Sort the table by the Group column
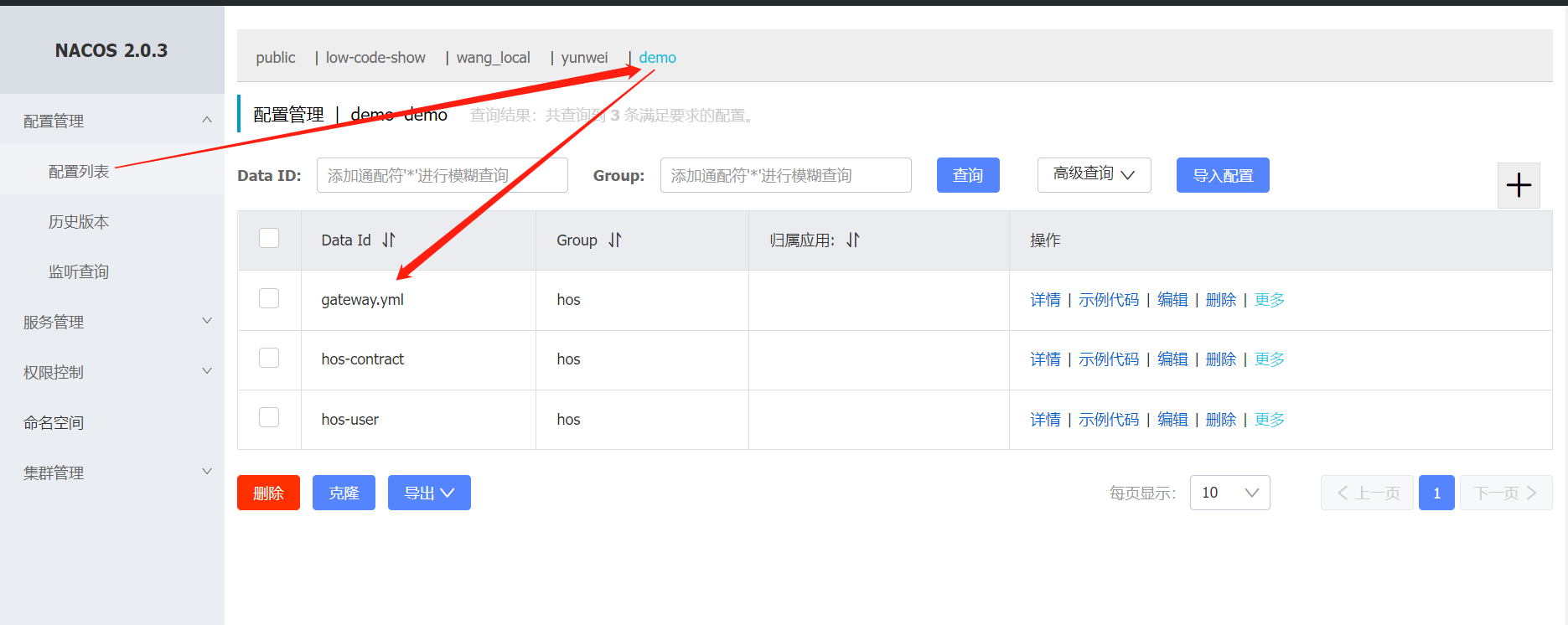1568x625 pixels. 615,240
